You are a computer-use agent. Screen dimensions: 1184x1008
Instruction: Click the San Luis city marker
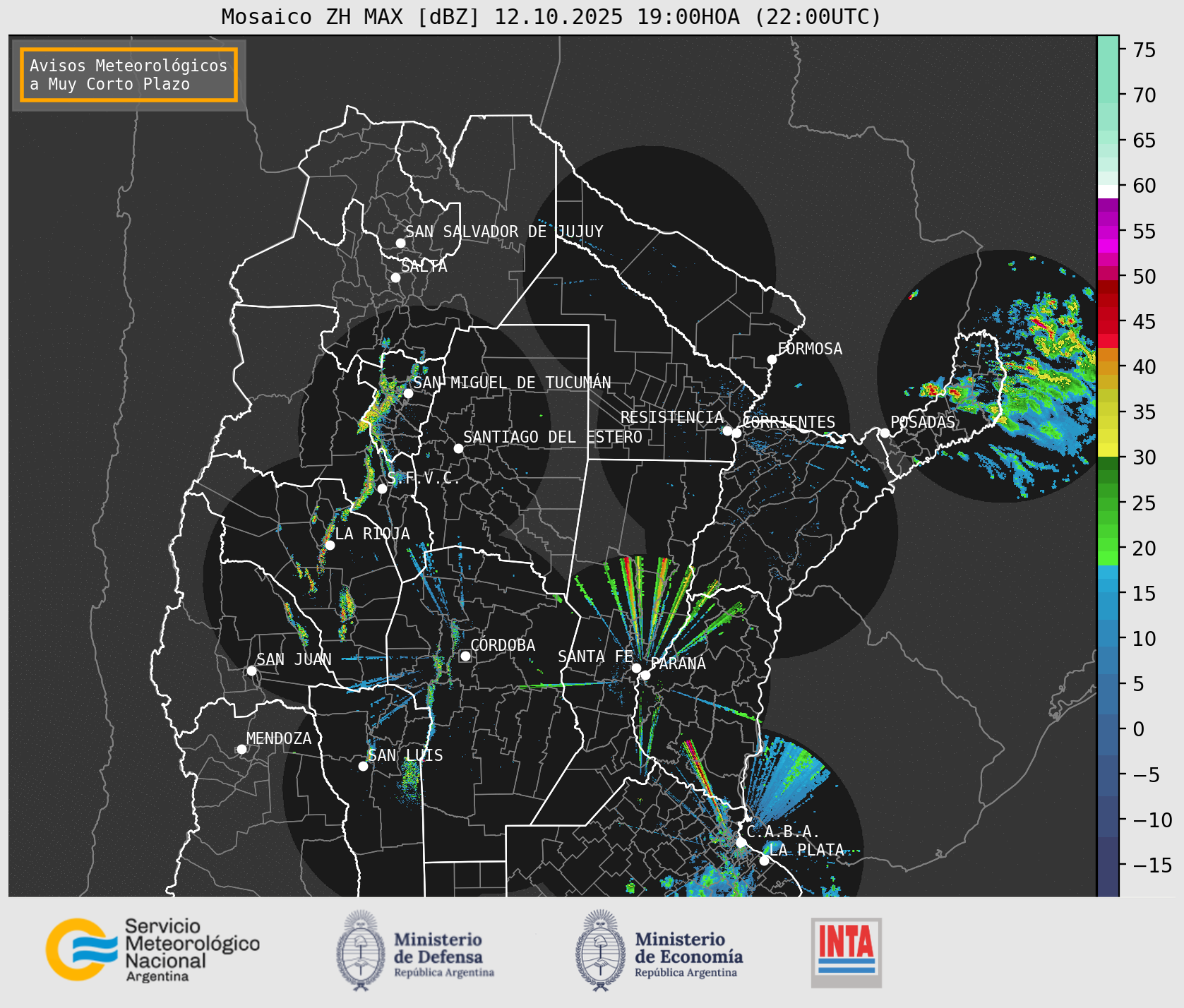pyautogui.click(x=363, y=766)
